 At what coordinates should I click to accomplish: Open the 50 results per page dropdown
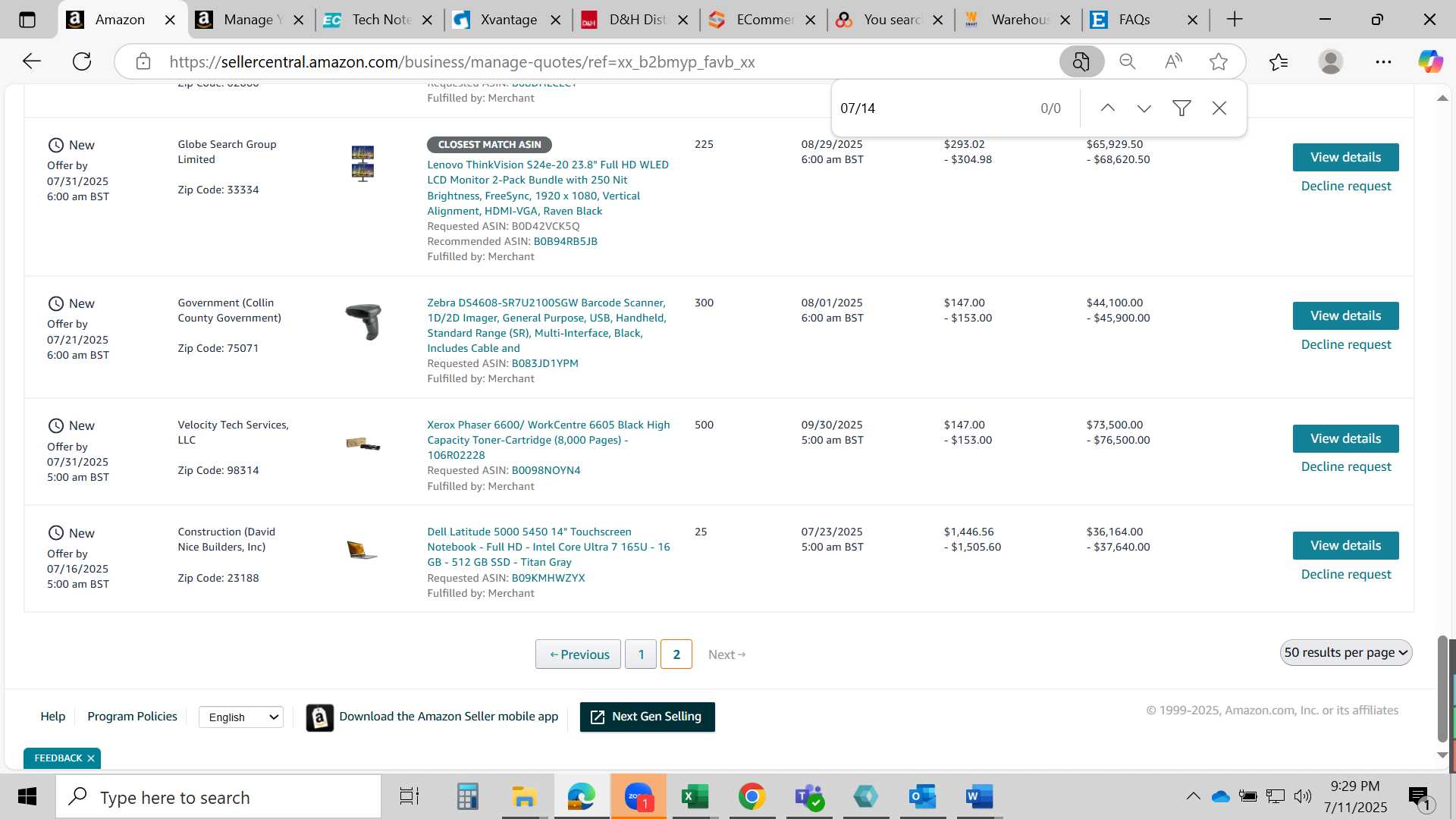click(x=1346, y=653)
